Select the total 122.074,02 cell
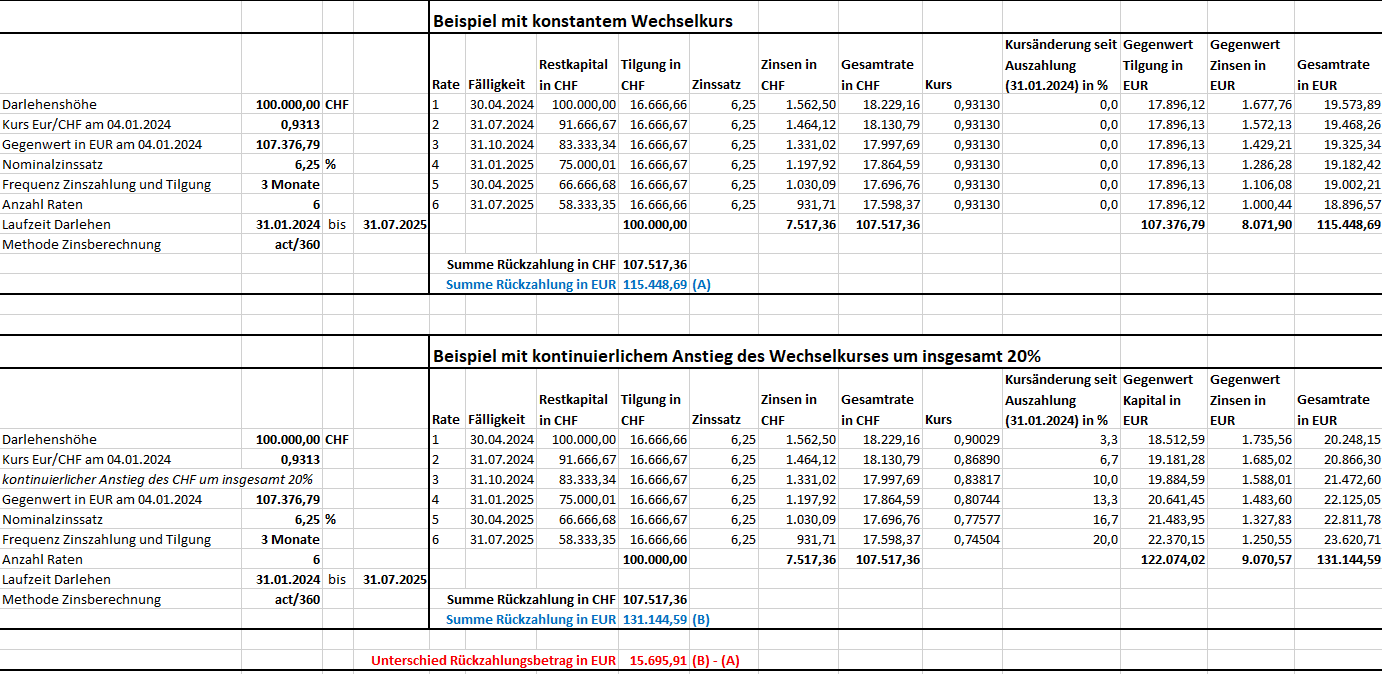Viewport: 1382px width, 674px height. [x=1173, y=559]
